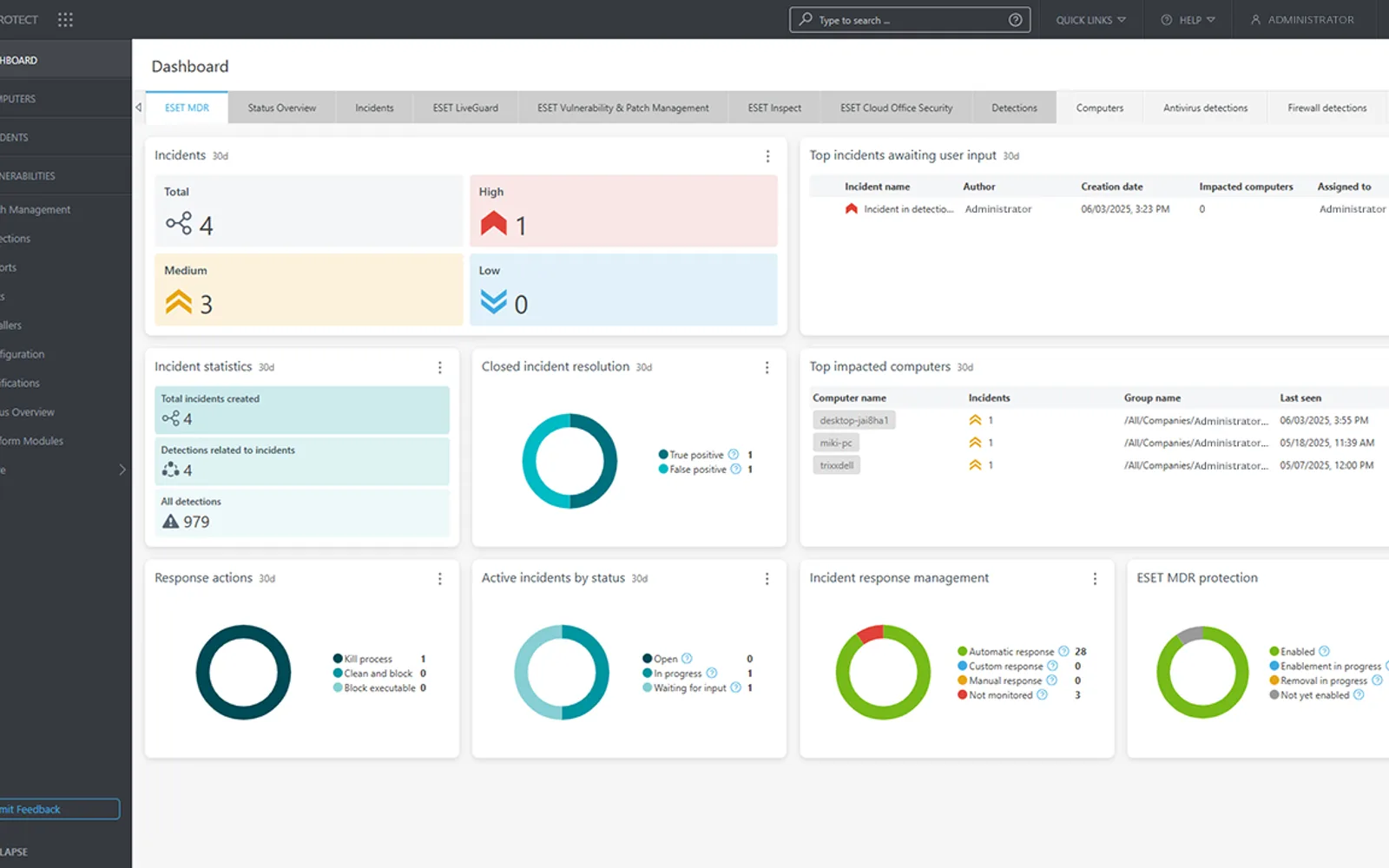This screenshot has height=868, width=1389.
Task: Click Enabled info icon in MDR protection
Action: coord(1324,651)
